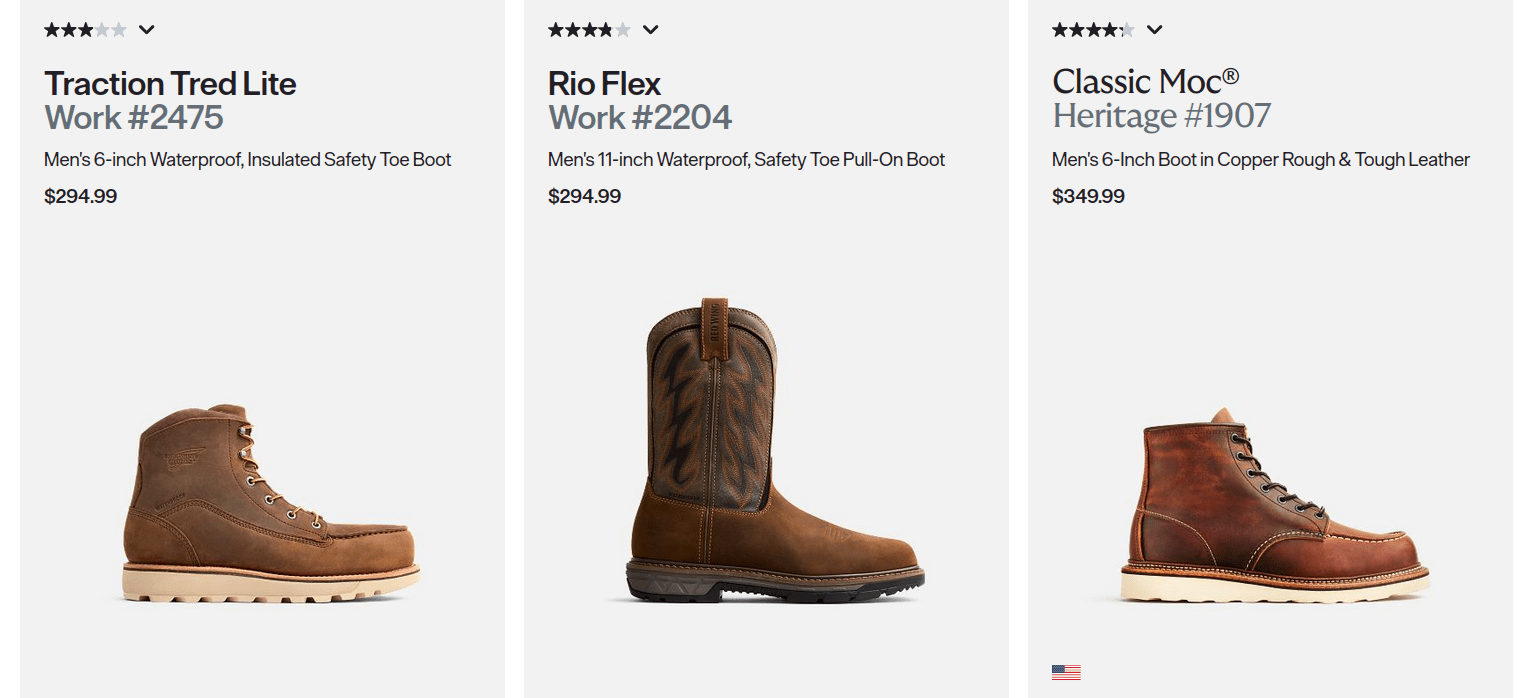Expand the Rio Flex rating chevron
Viewport: 1519px width, 698px height.
pyautogui.click(x=651, y=30)
